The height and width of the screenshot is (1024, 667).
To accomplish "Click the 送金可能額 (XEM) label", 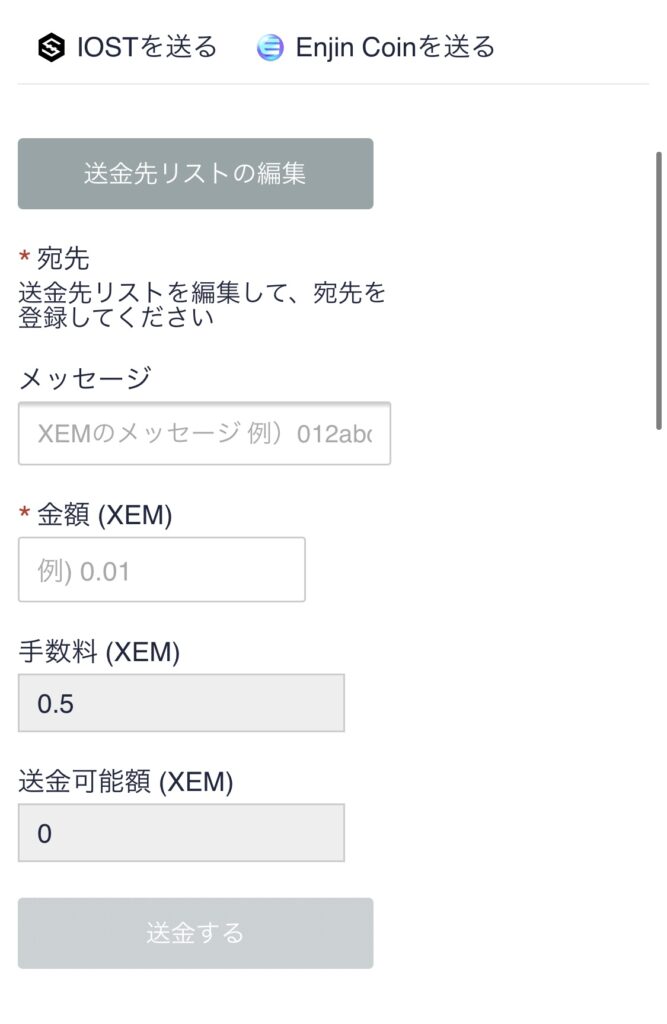I will point(126,782).
